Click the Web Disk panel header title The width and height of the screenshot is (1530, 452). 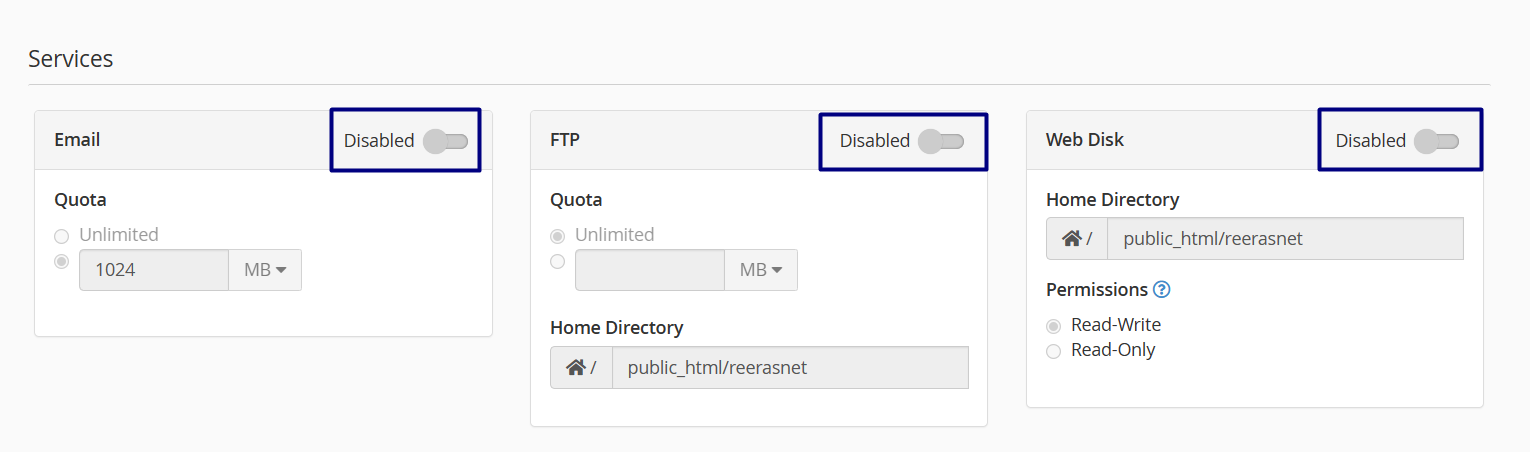tap(1085, 140)
